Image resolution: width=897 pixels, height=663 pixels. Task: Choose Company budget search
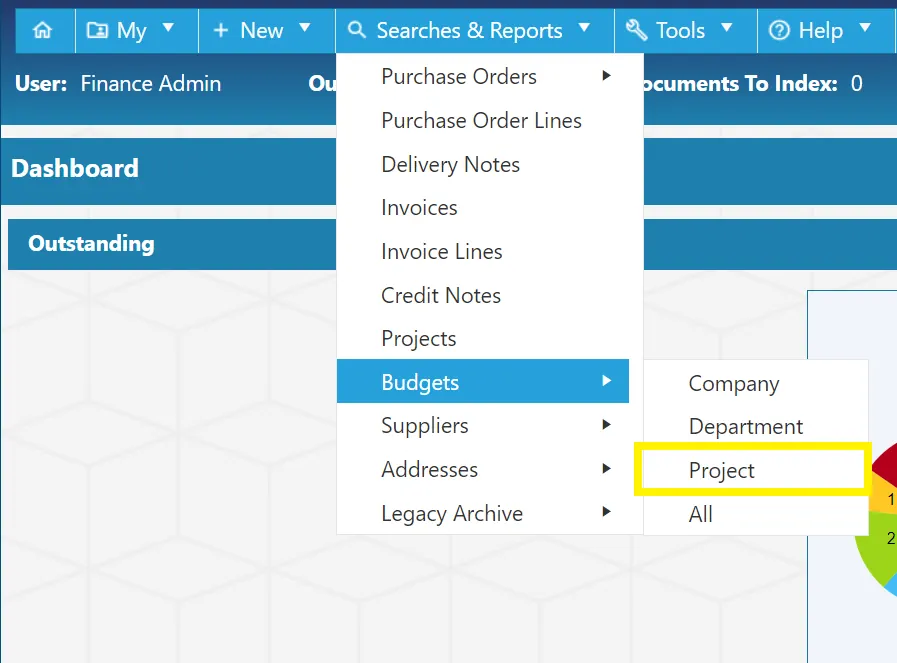[756, 383]
